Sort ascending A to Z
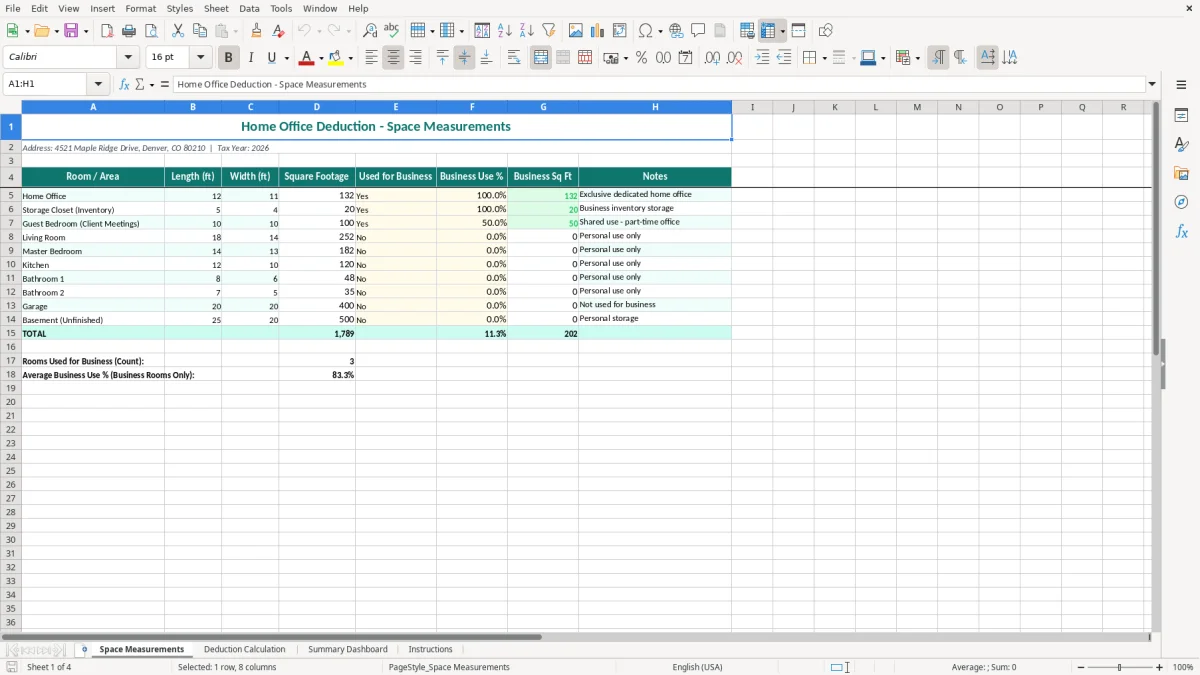Screen dimensions: 1200x675 tap(505, 31)
